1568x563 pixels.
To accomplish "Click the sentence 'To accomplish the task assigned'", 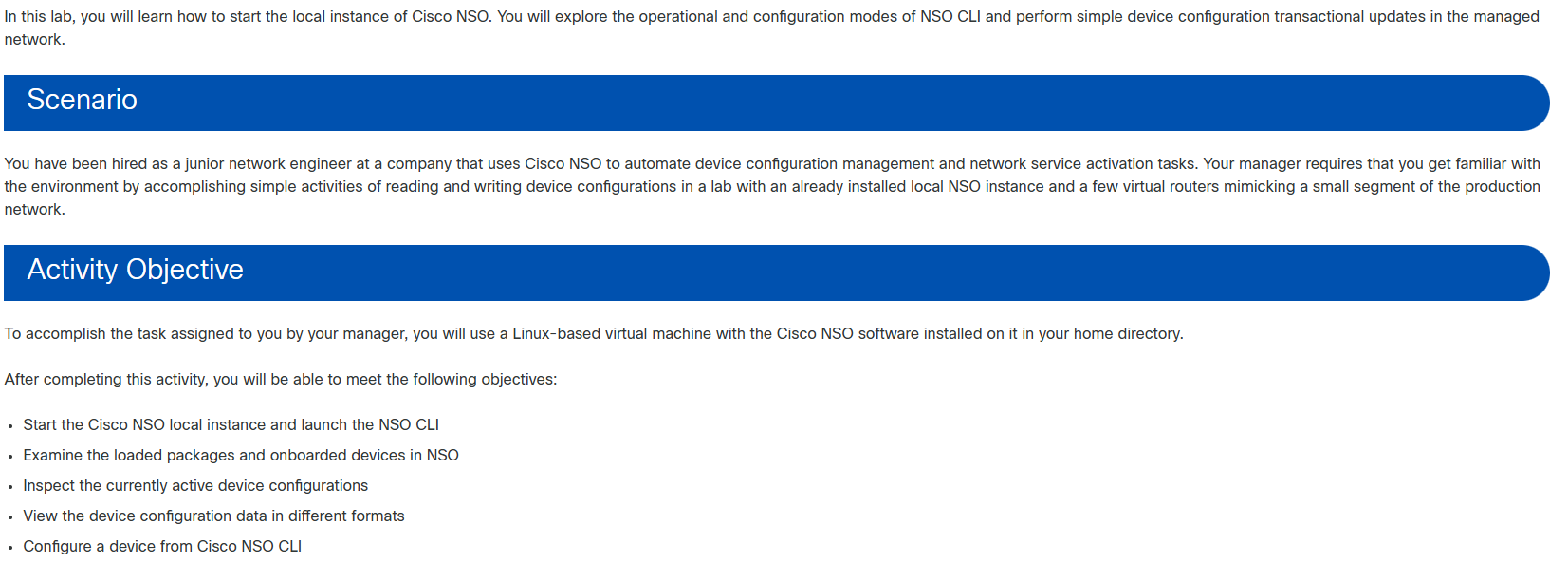I will pos(594,333).
